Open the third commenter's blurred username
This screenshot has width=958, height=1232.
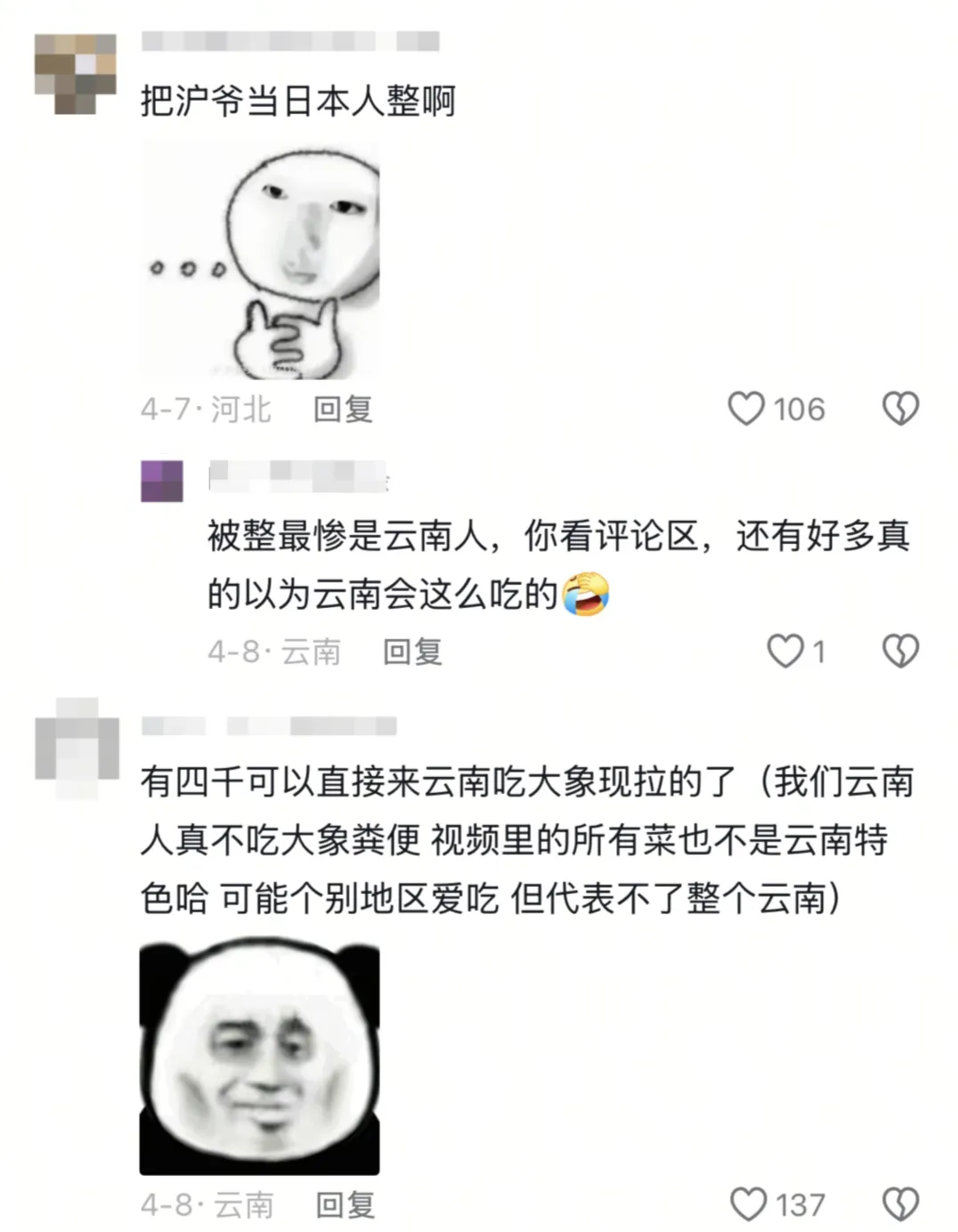click(269, 726)
